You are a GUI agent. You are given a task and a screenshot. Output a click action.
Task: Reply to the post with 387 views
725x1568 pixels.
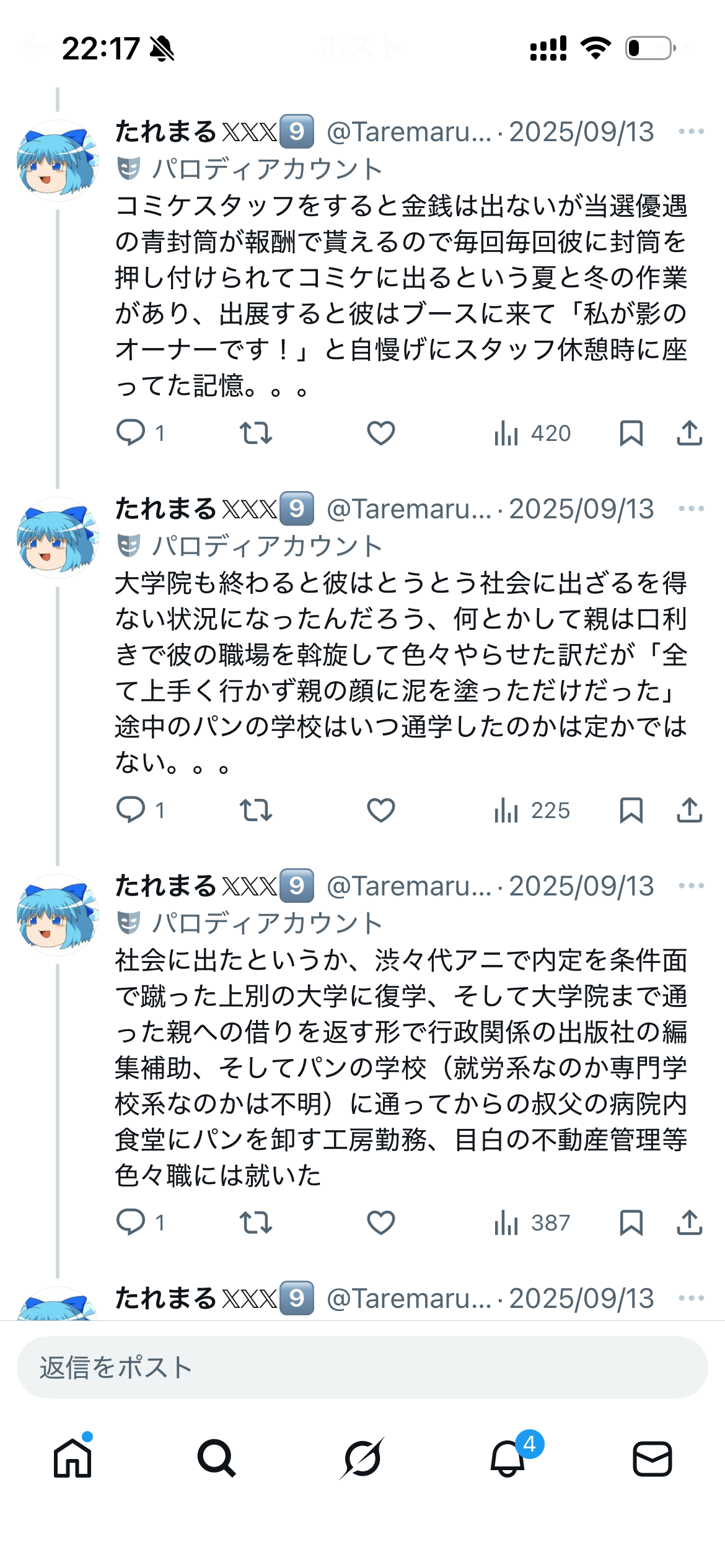(131, 1222)
